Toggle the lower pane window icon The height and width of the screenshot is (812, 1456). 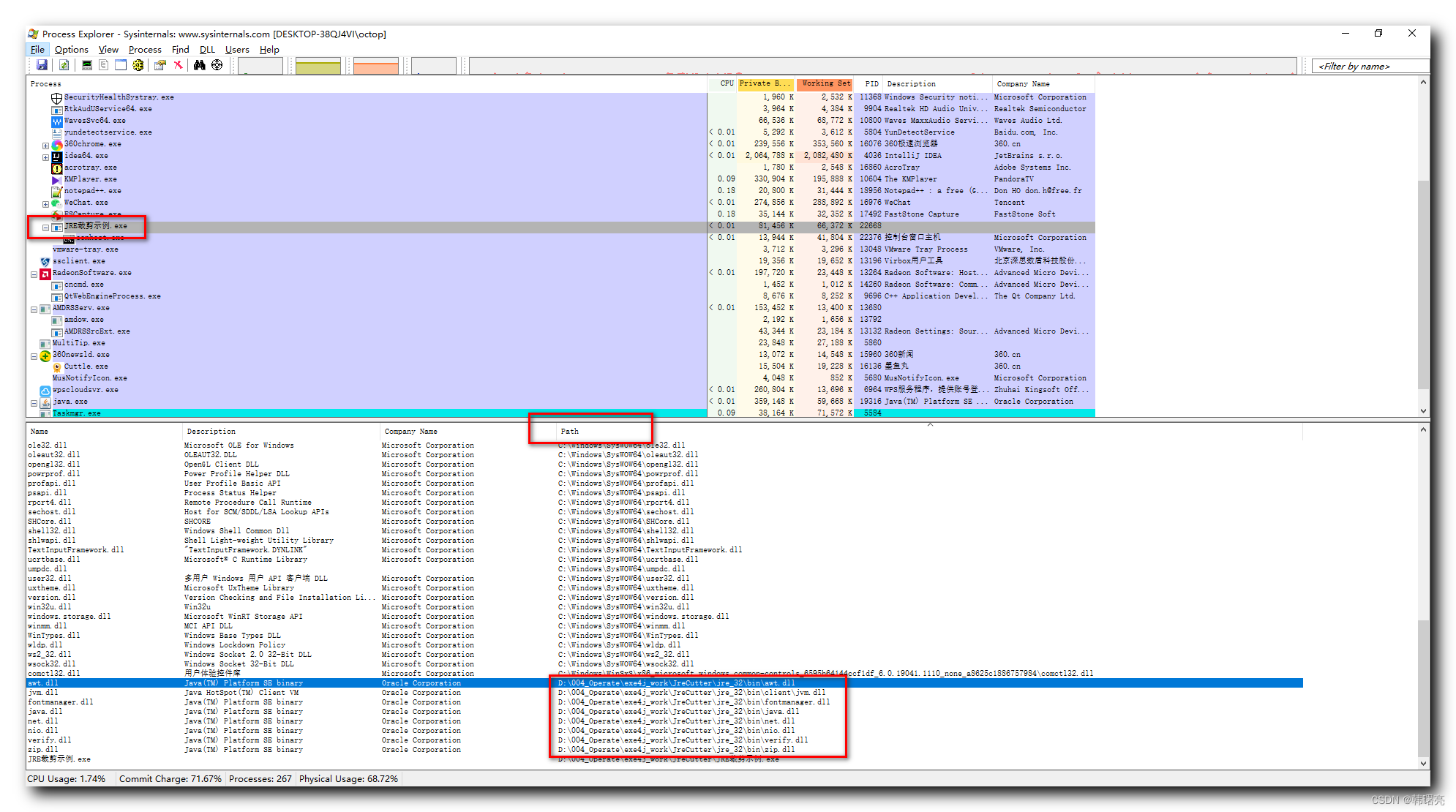(x=121, y=65)
